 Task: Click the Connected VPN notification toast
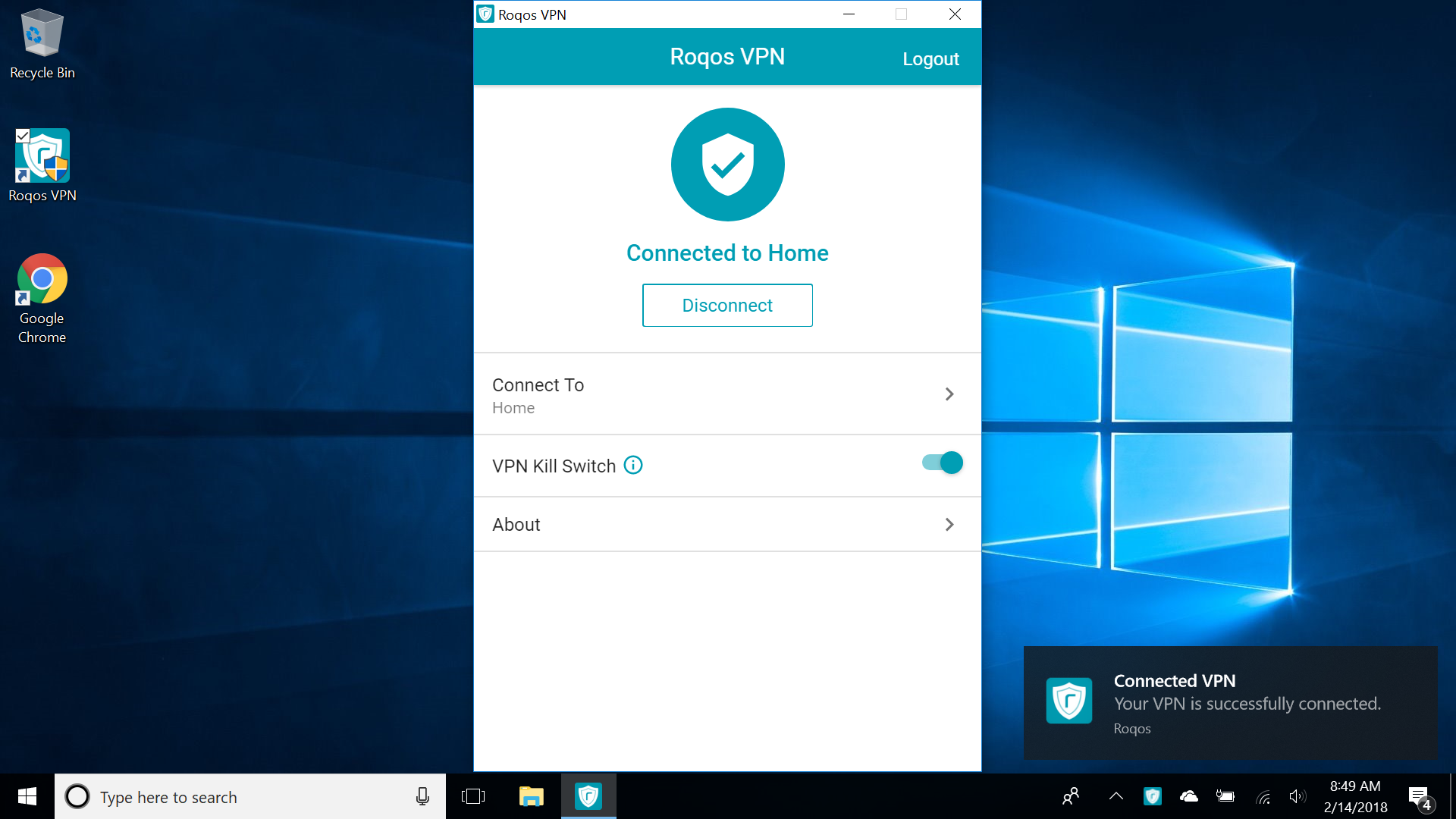click(x=1230, y=703)
